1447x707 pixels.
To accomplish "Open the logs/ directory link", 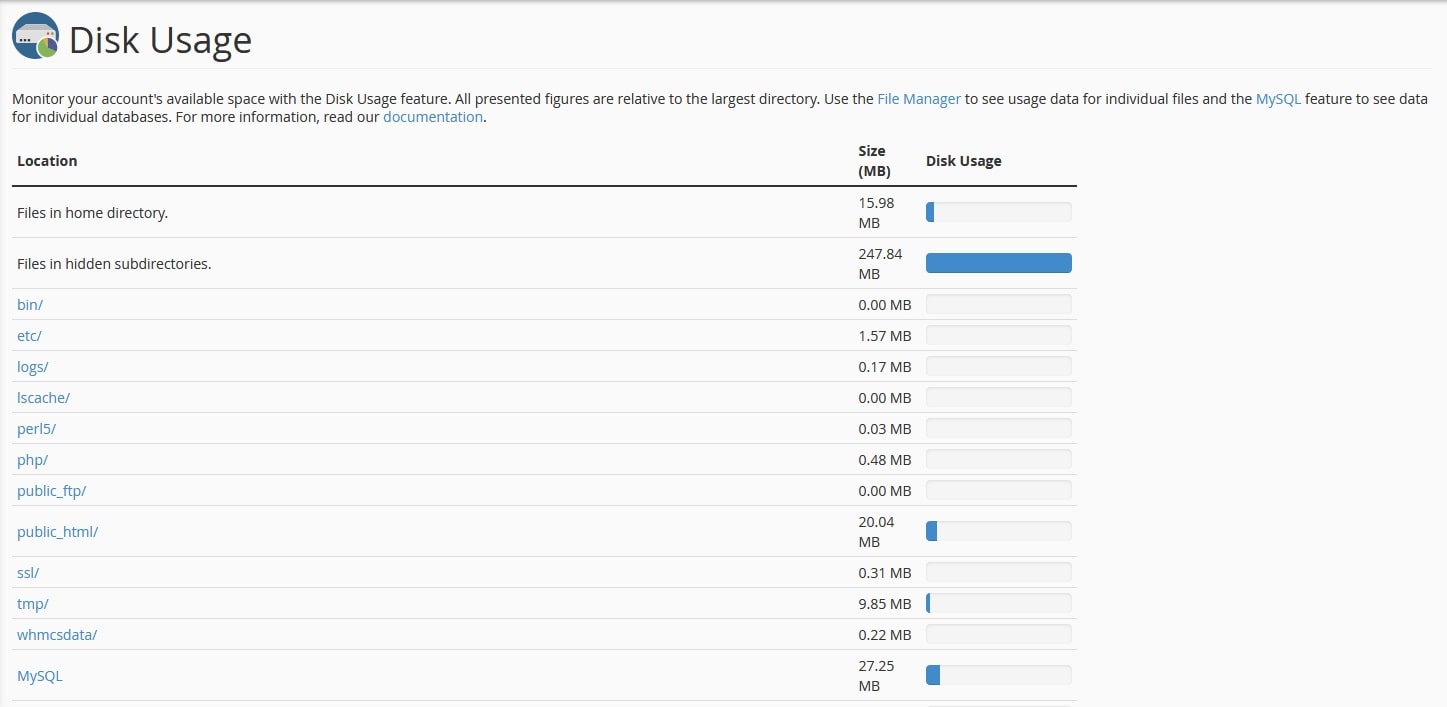I will click(x=32, y=366).
